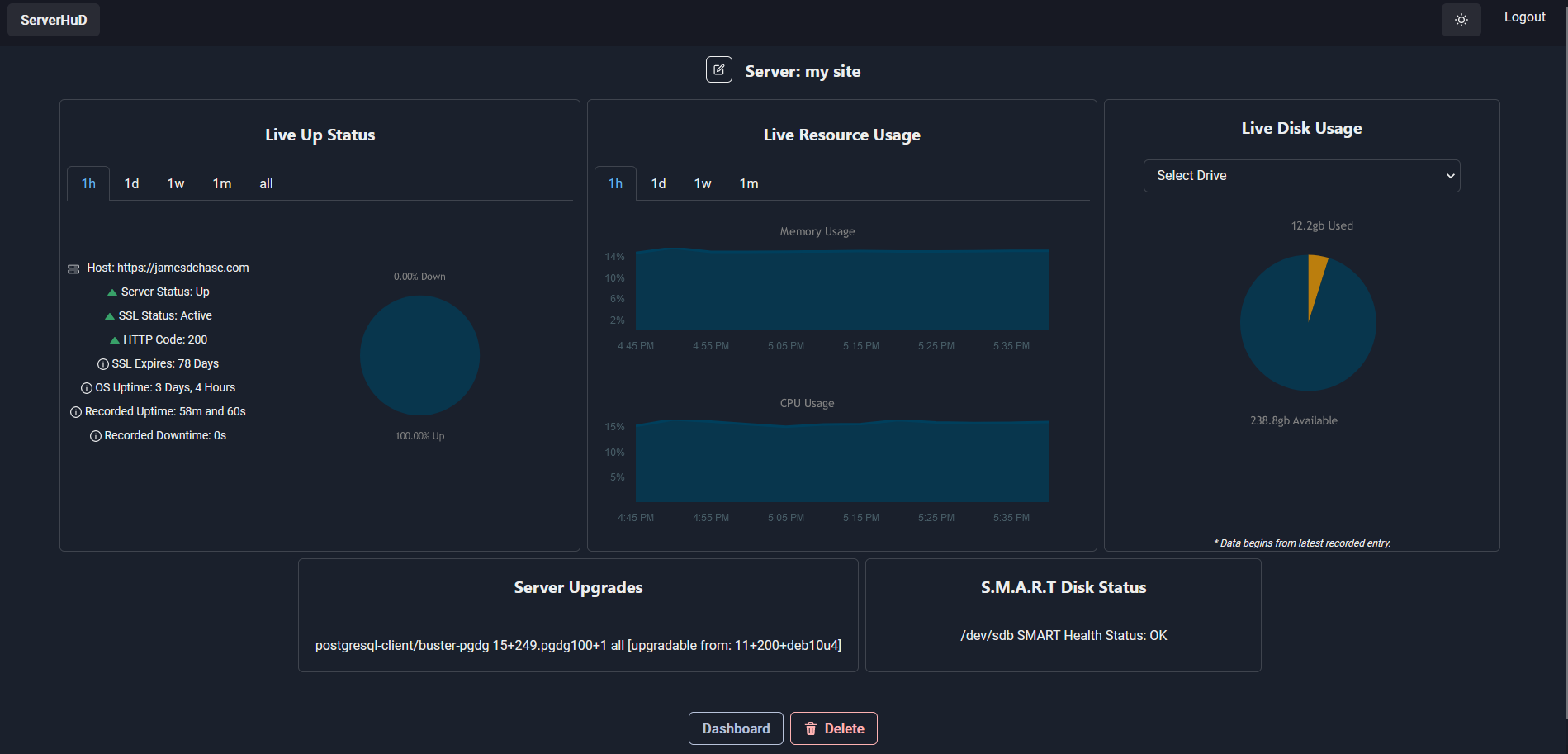Screen dimensions: 1568x754
Task: Click Host: https://jamesdchase.com text
Action: tap(168, 268)
